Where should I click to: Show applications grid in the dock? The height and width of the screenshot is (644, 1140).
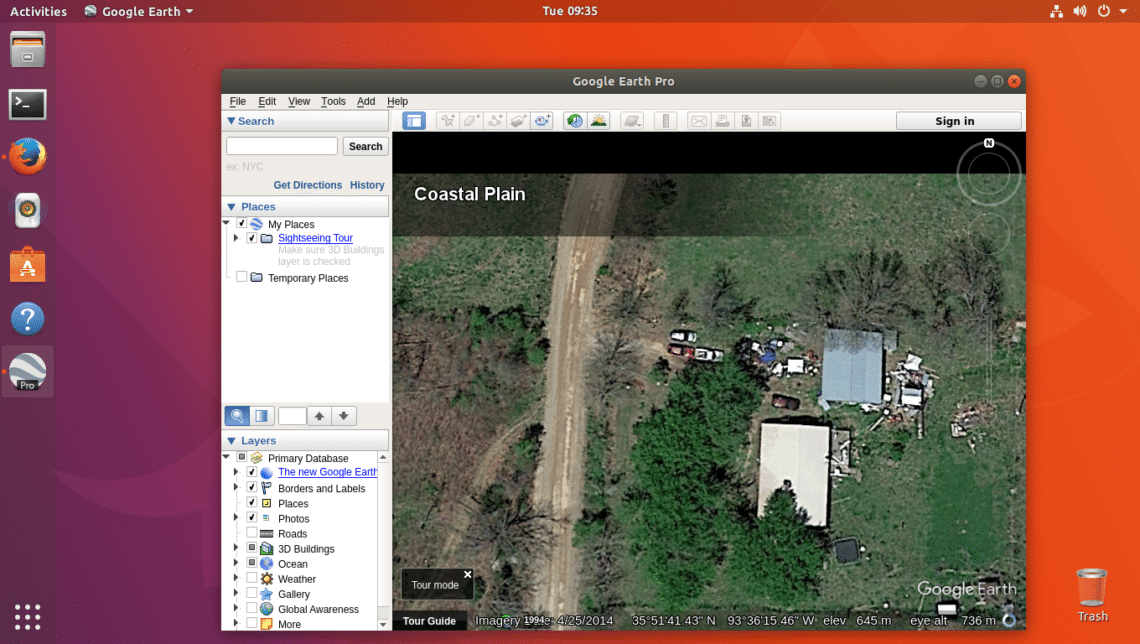[28, 617]
